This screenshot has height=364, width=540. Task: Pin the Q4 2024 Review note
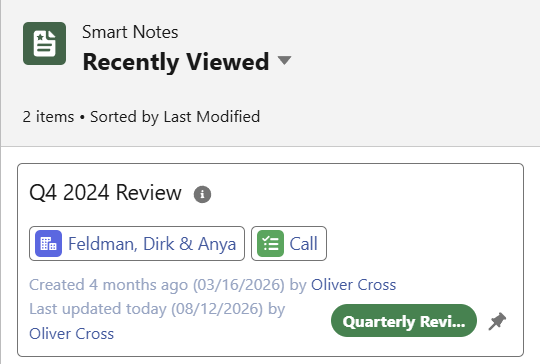click(497, 321)
